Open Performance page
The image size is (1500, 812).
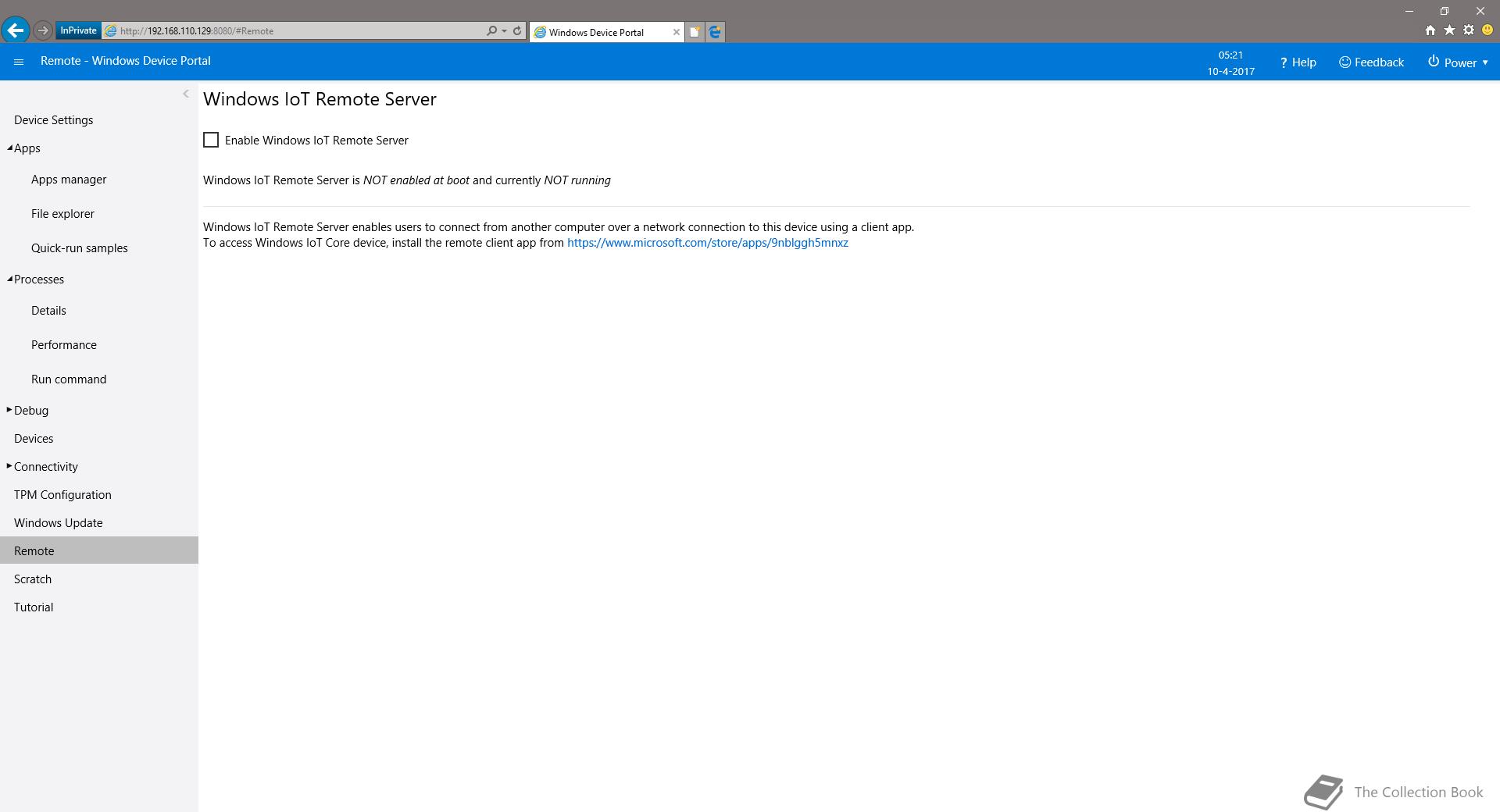64,344
